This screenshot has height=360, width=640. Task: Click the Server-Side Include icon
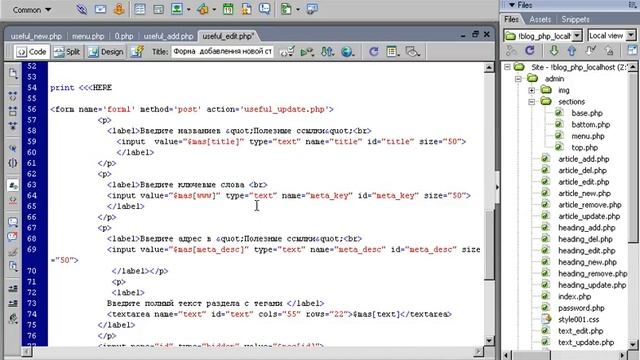click(246, 9)
